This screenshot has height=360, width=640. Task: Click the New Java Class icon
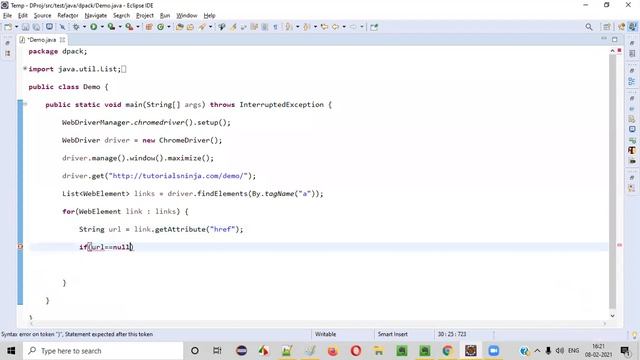click(x=160, y=27)
